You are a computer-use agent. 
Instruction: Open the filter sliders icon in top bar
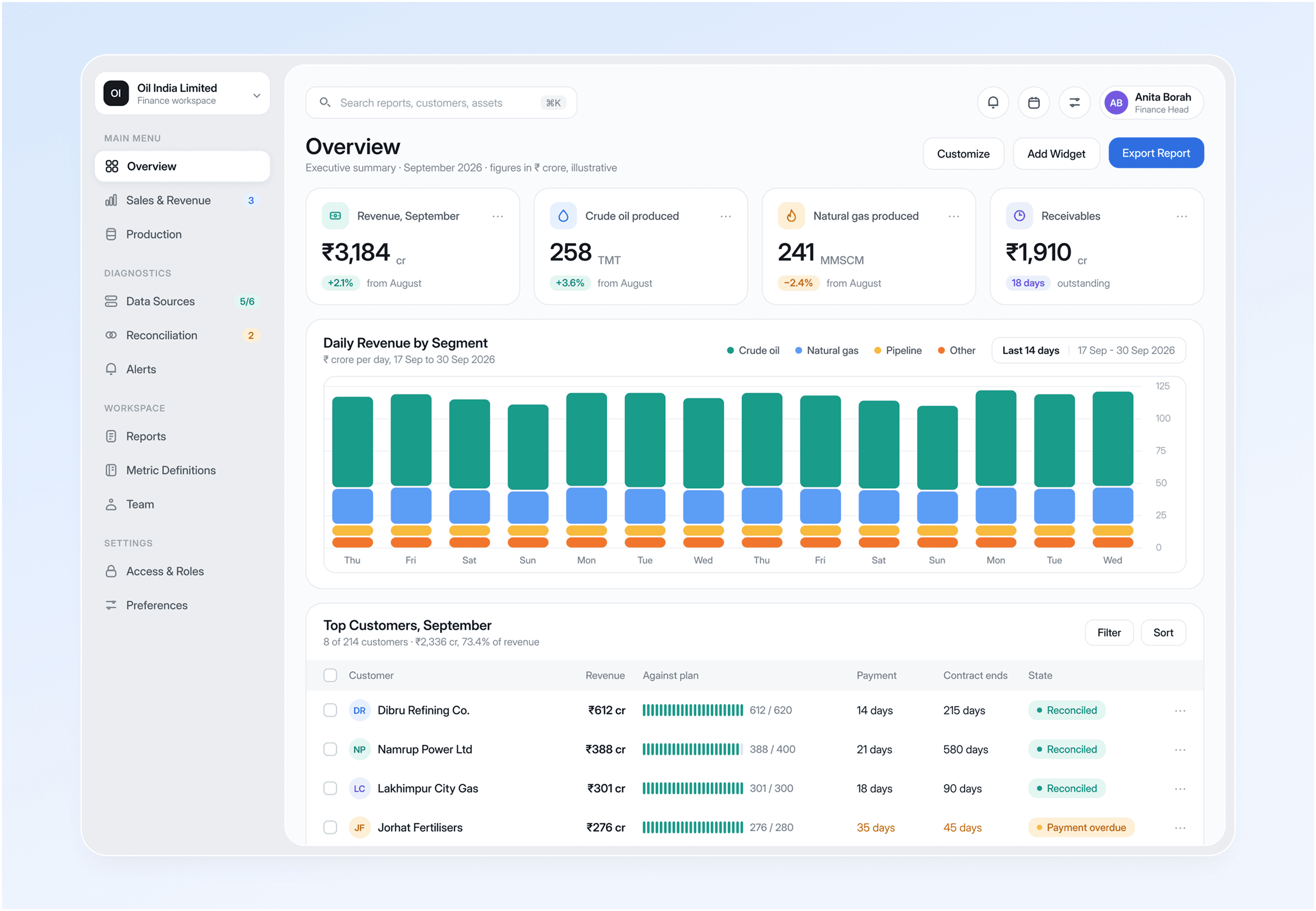coord(1075,103)
